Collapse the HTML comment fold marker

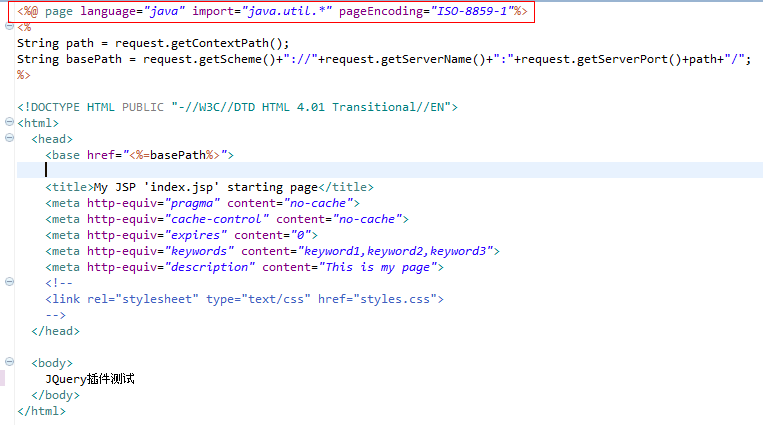tap(9, 281)
